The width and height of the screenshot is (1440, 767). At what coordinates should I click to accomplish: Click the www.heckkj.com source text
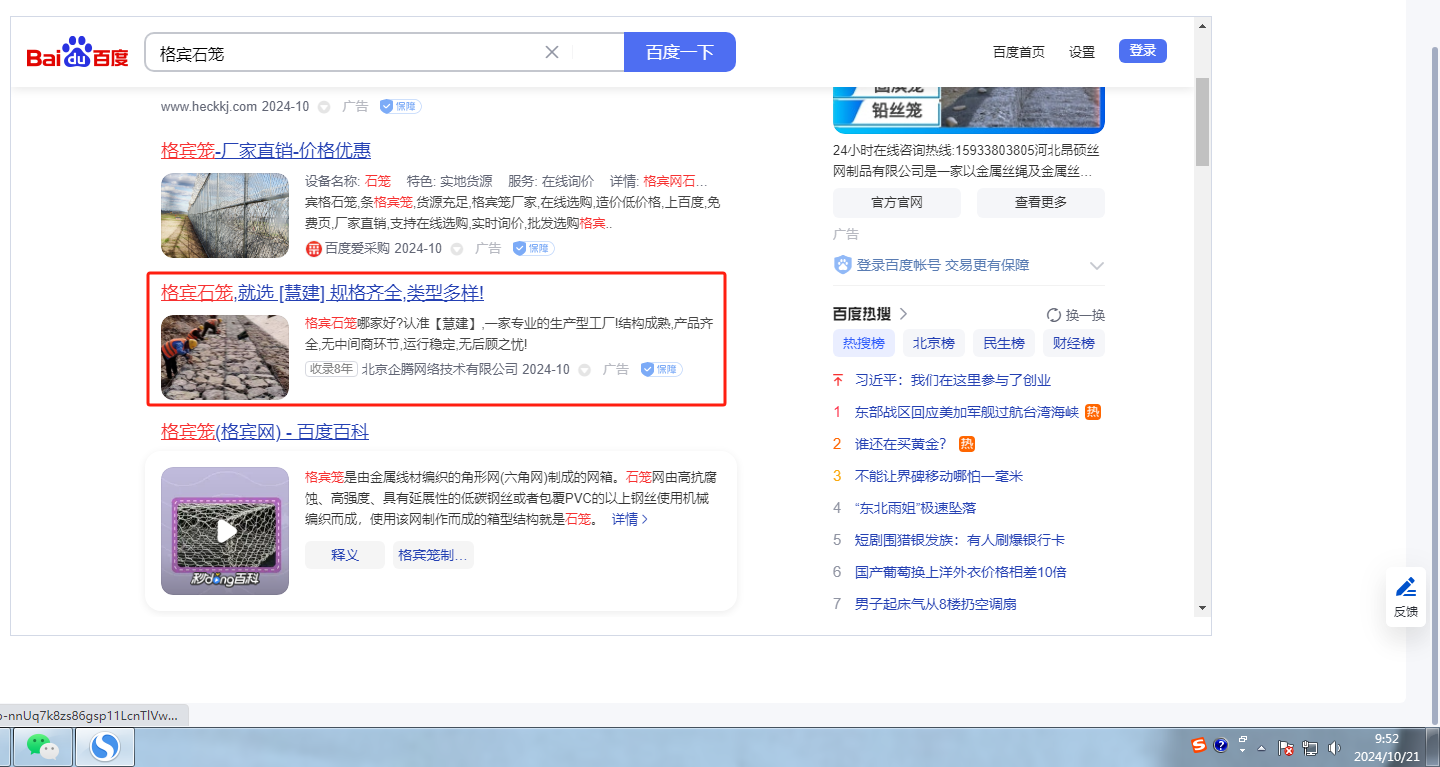[209, 106]
